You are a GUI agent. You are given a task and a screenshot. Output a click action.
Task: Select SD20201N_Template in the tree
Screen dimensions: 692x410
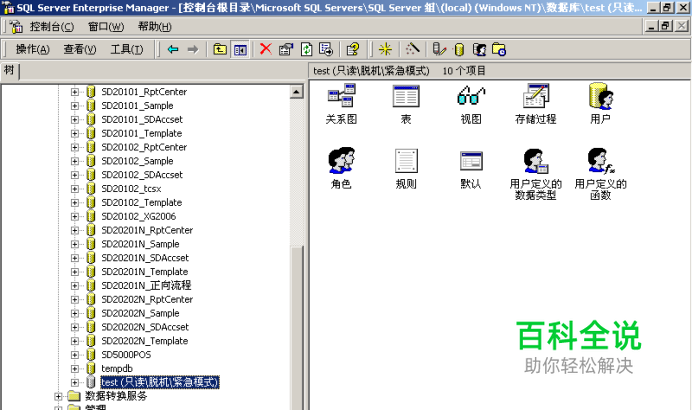144,272
